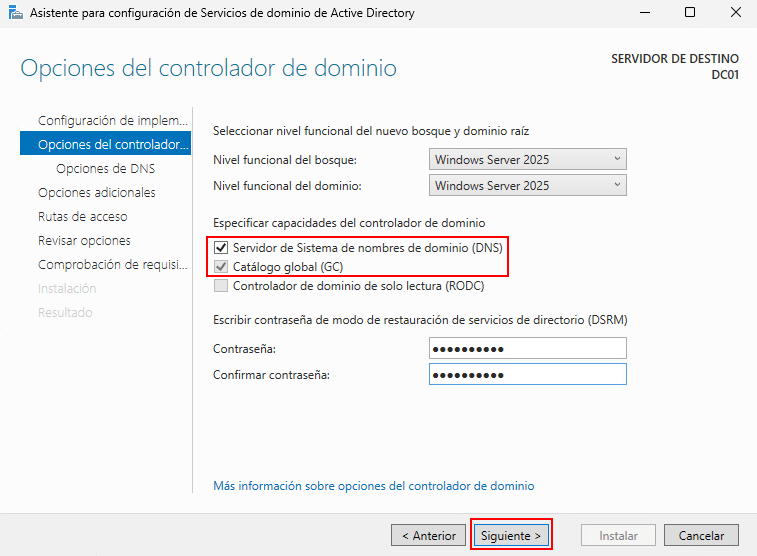The image size is (757, 556).
Task: Close the Active Directory wizard window
Action: (x=735, y=13)
